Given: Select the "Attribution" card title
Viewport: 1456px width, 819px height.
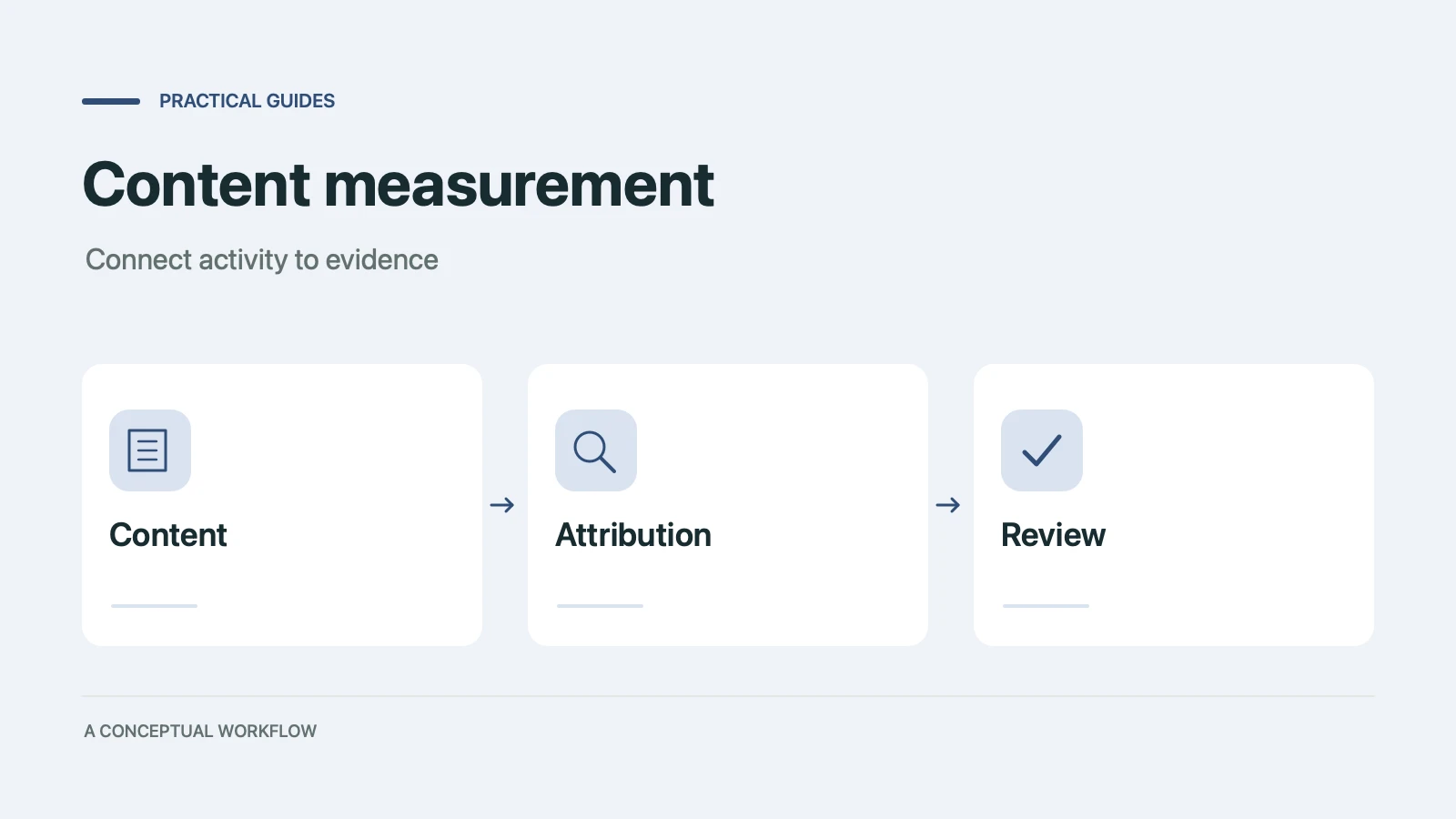Looking at the screenshot, I should (x=633, y=535).
